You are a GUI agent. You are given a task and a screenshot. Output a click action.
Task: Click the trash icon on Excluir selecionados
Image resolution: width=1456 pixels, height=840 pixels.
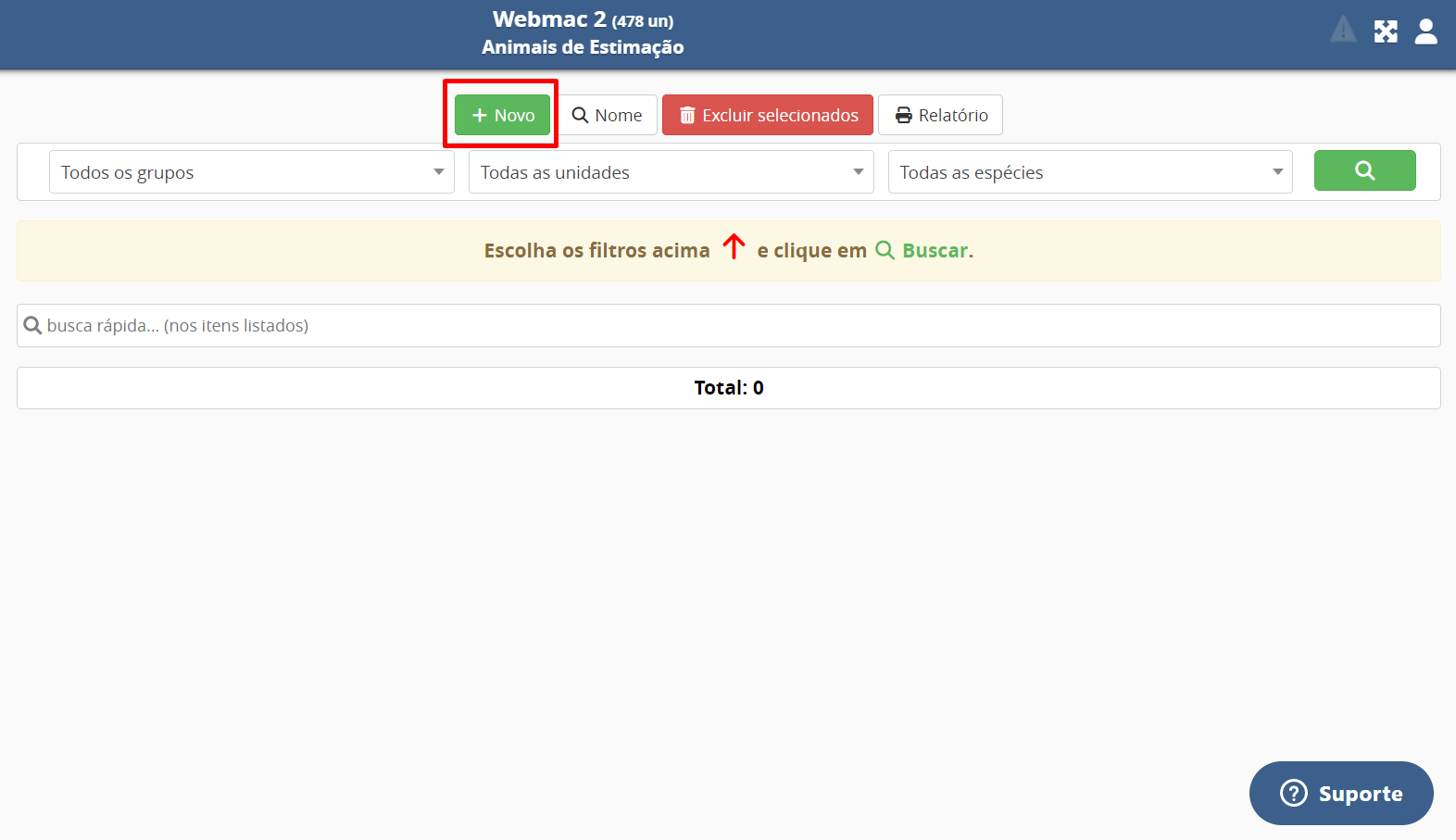tap(687, 116)
